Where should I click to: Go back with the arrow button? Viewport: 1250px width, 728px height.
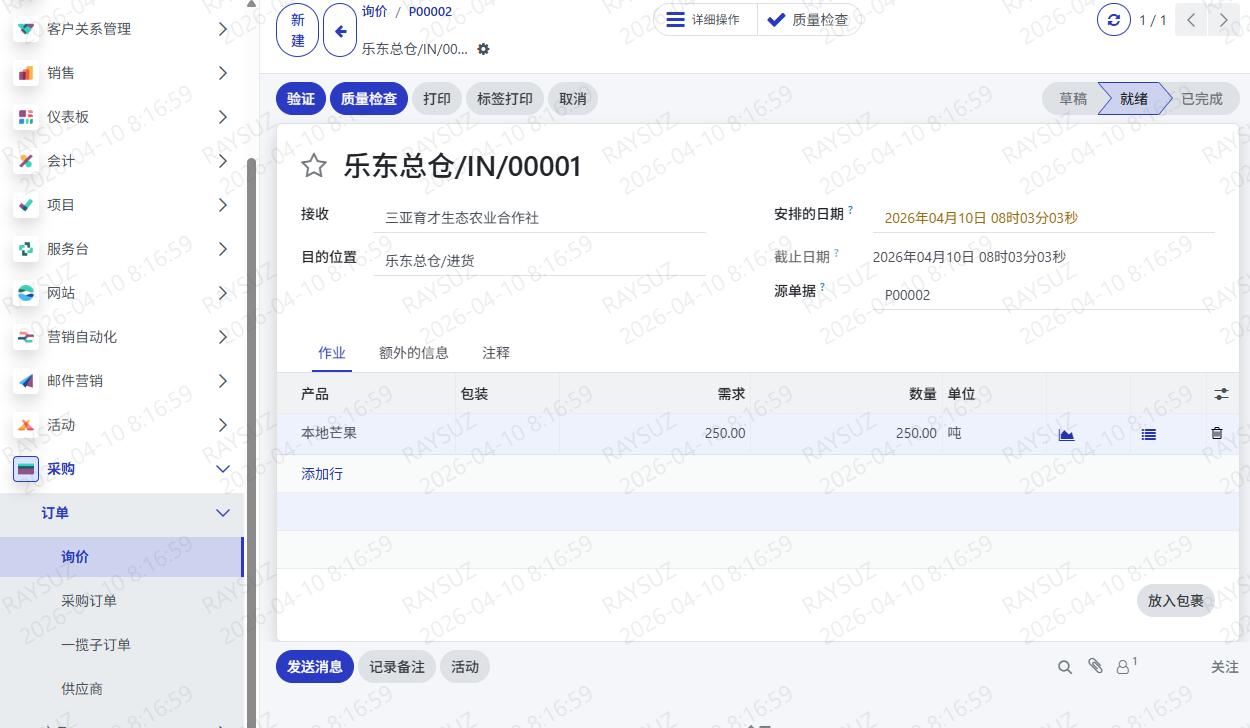pos(340,31)
